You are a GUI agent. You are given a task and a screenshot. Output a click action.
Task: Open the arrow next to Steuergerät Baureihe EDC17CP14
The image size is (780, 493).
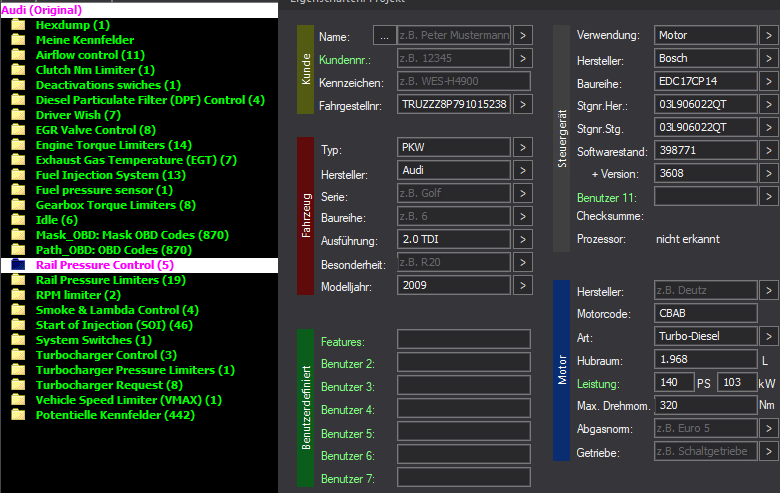(769, 81)
